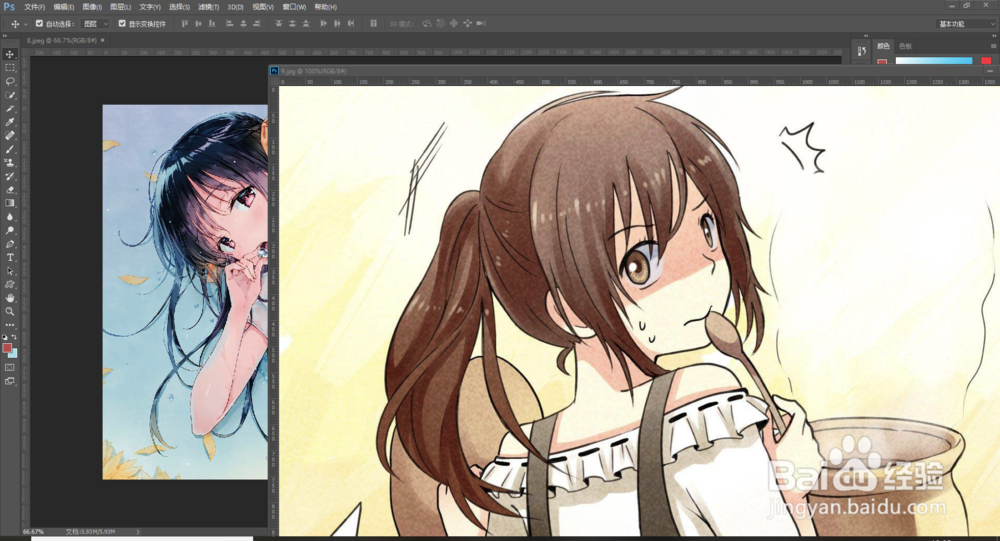The width and height of the screenshot is (1000, 541).
Task: Reset to default foreground/background colors
Action: [x=5, y=337]
